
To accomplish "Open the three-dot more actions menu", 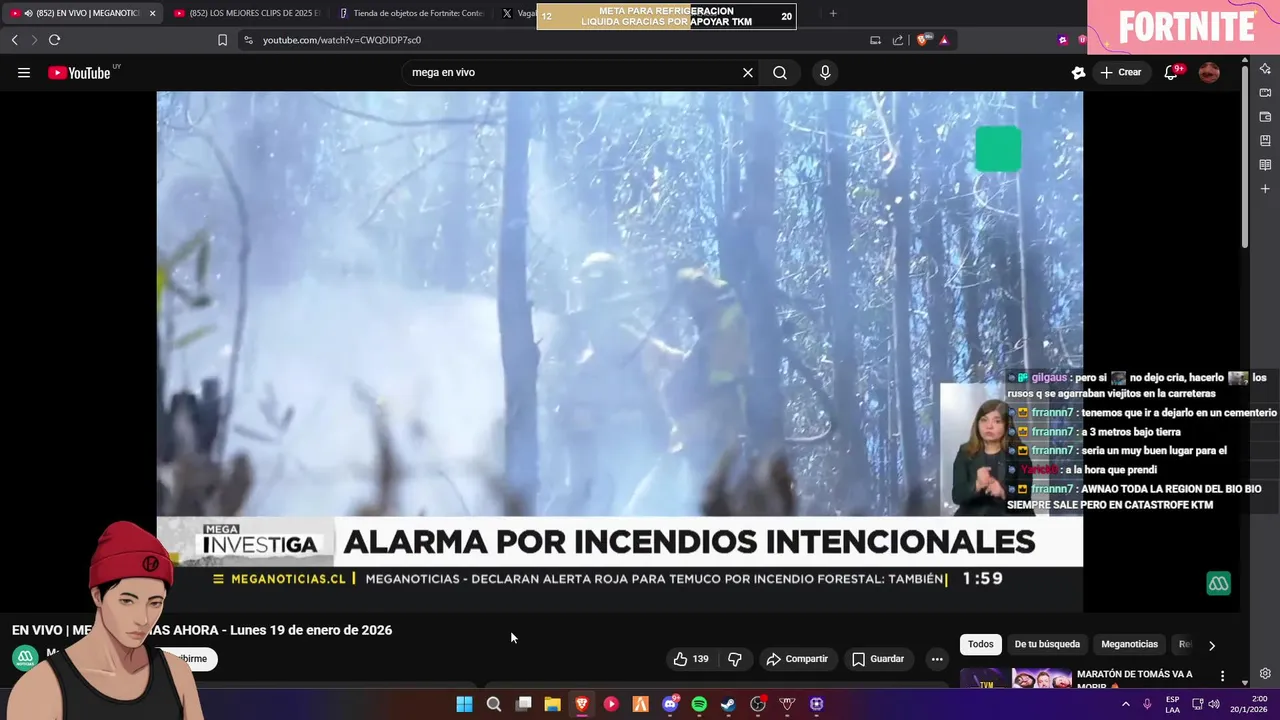I will (x=937, y=659).
